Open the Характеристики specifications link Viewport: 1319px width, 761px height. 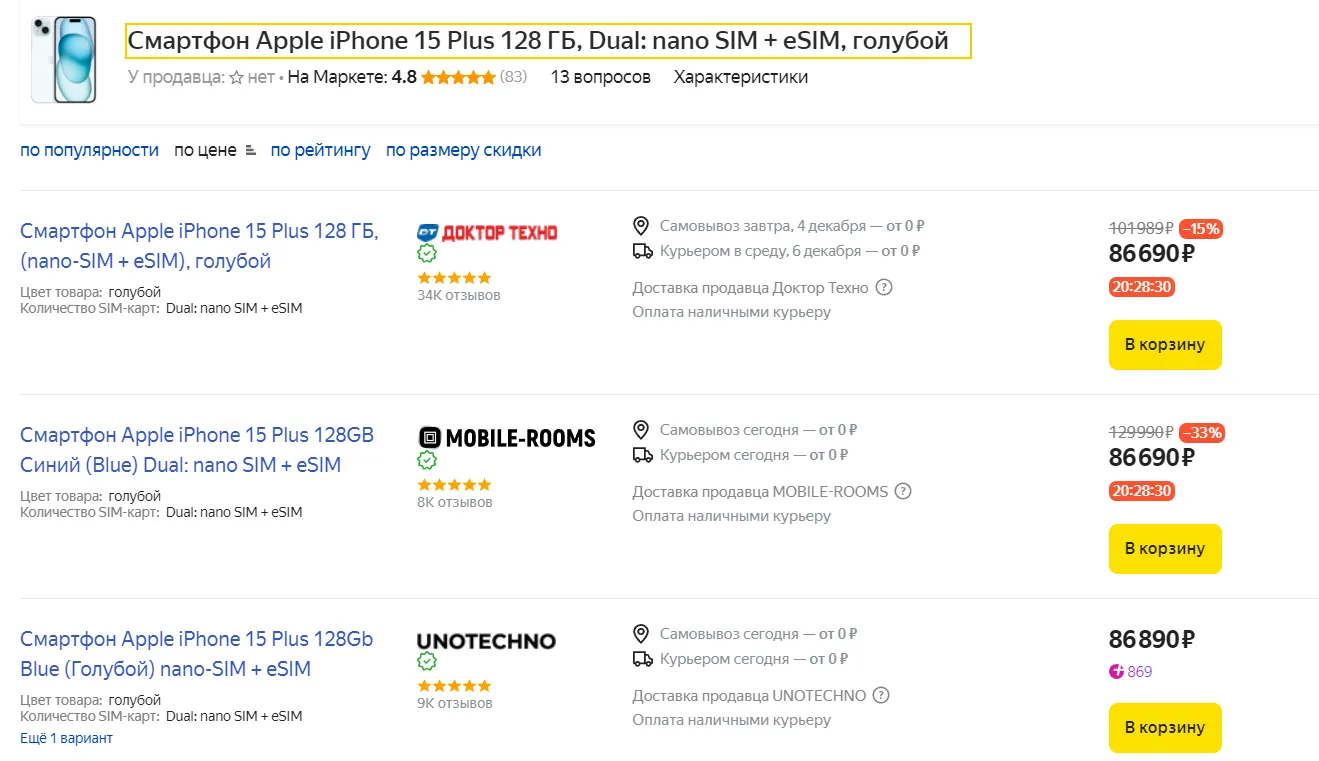tap(740, 77)
